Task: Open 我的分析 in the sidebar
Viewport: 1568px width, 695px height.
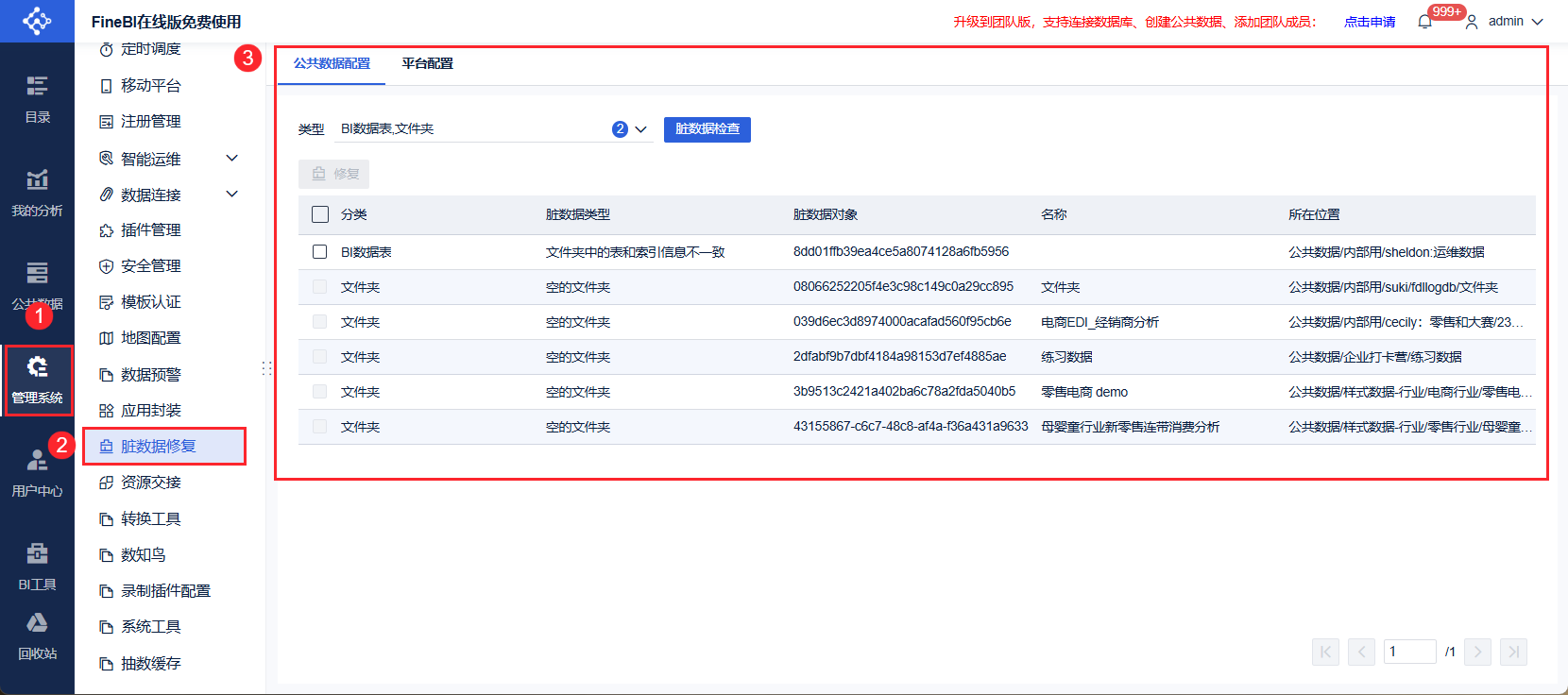Action: (x=37, y=193)
